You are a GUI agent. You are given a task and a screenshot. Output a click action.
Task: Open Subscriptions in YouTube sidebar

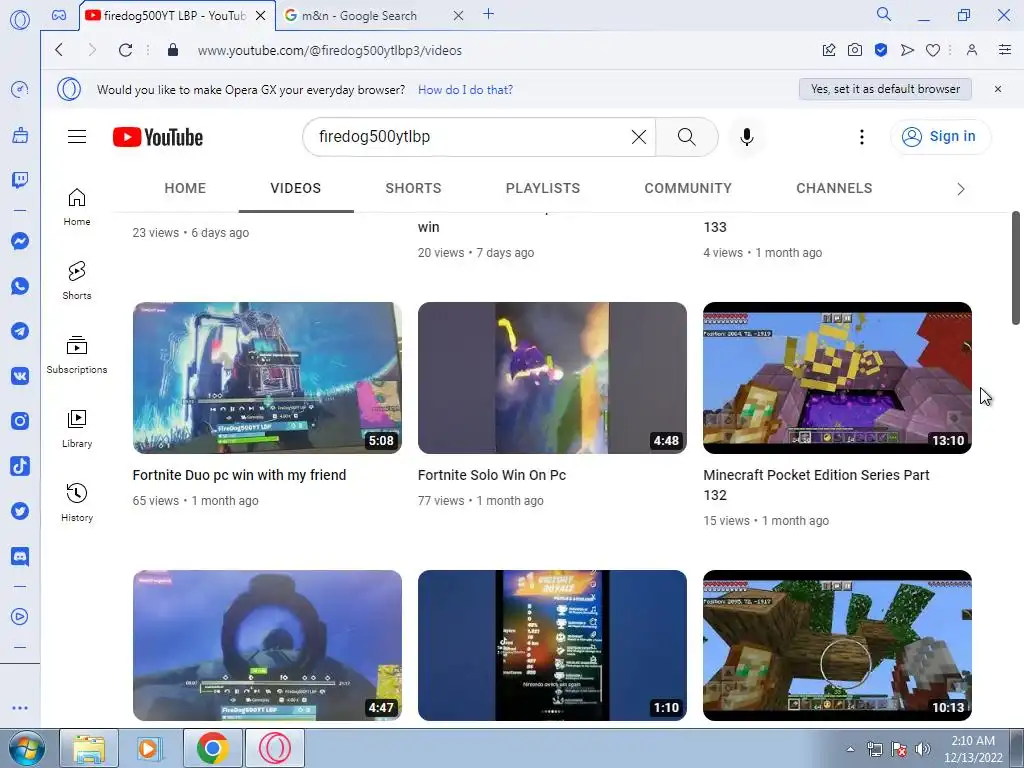pos(77,355)
